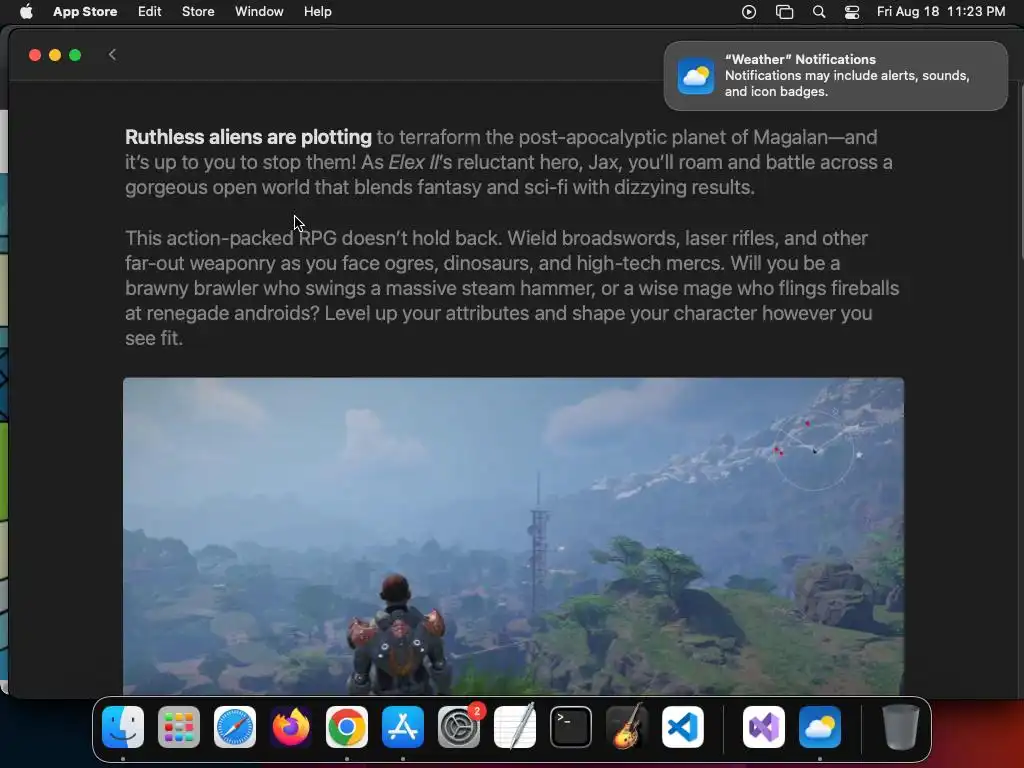1024x768 pixels.
Task: Open Visual Studio from the Dock
Action: 764,727
